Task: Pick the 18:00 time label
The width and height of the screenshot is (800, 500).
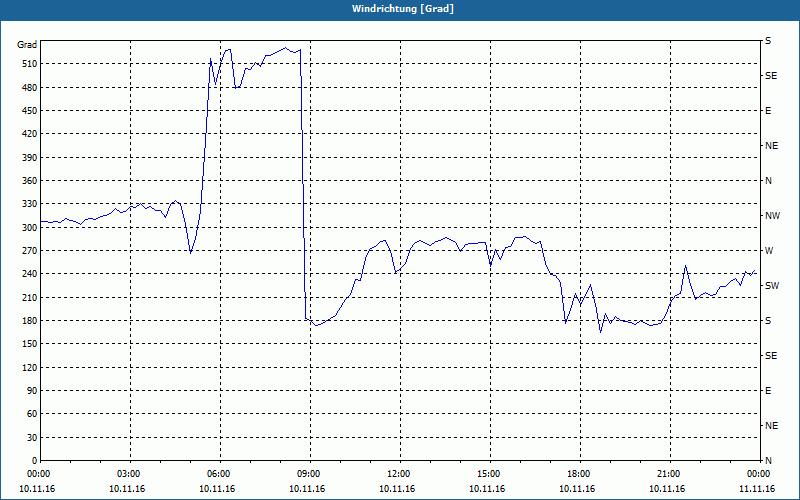Action: point(580,474)
